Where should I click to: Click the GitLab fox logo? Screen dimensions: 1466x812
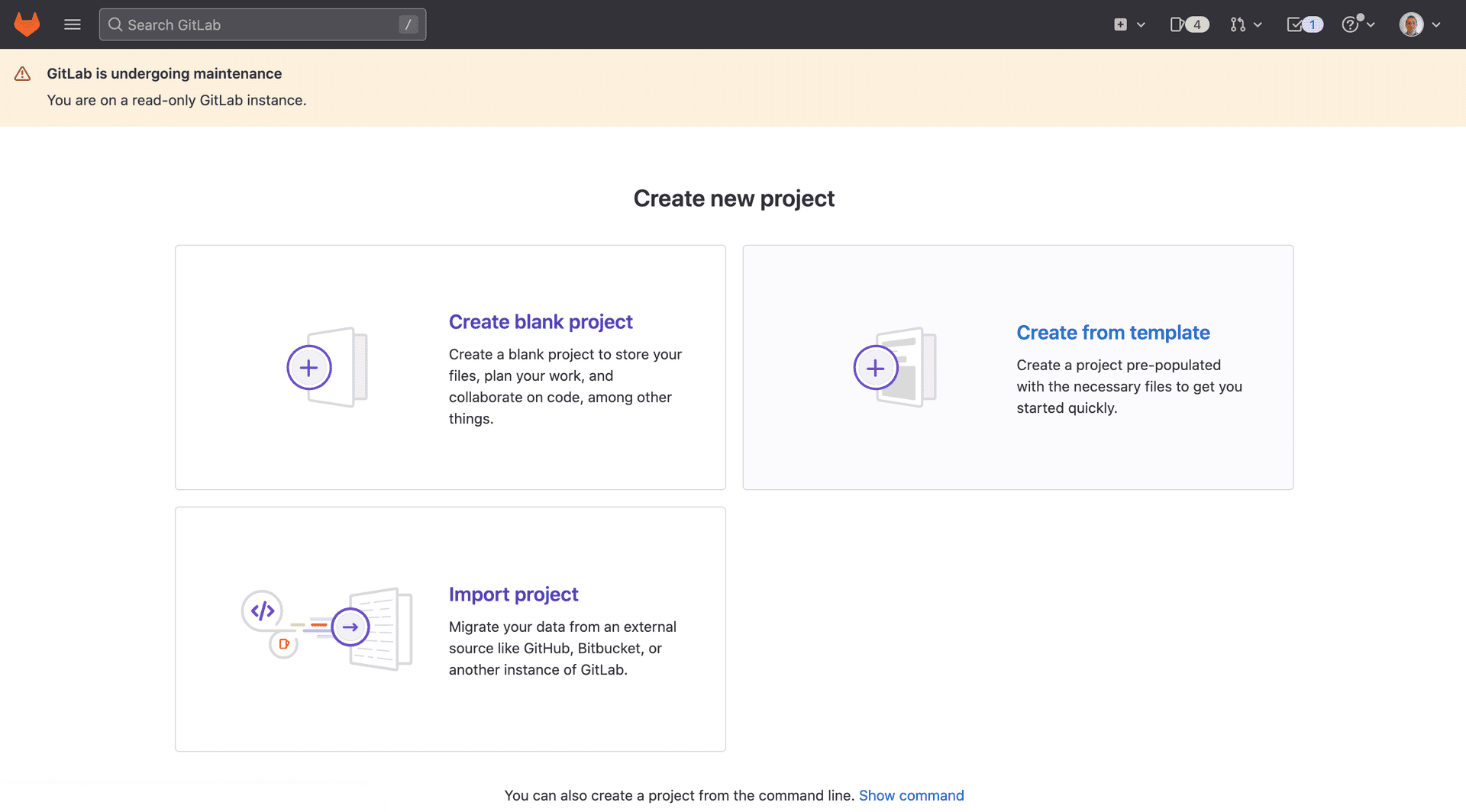point(26,24)
